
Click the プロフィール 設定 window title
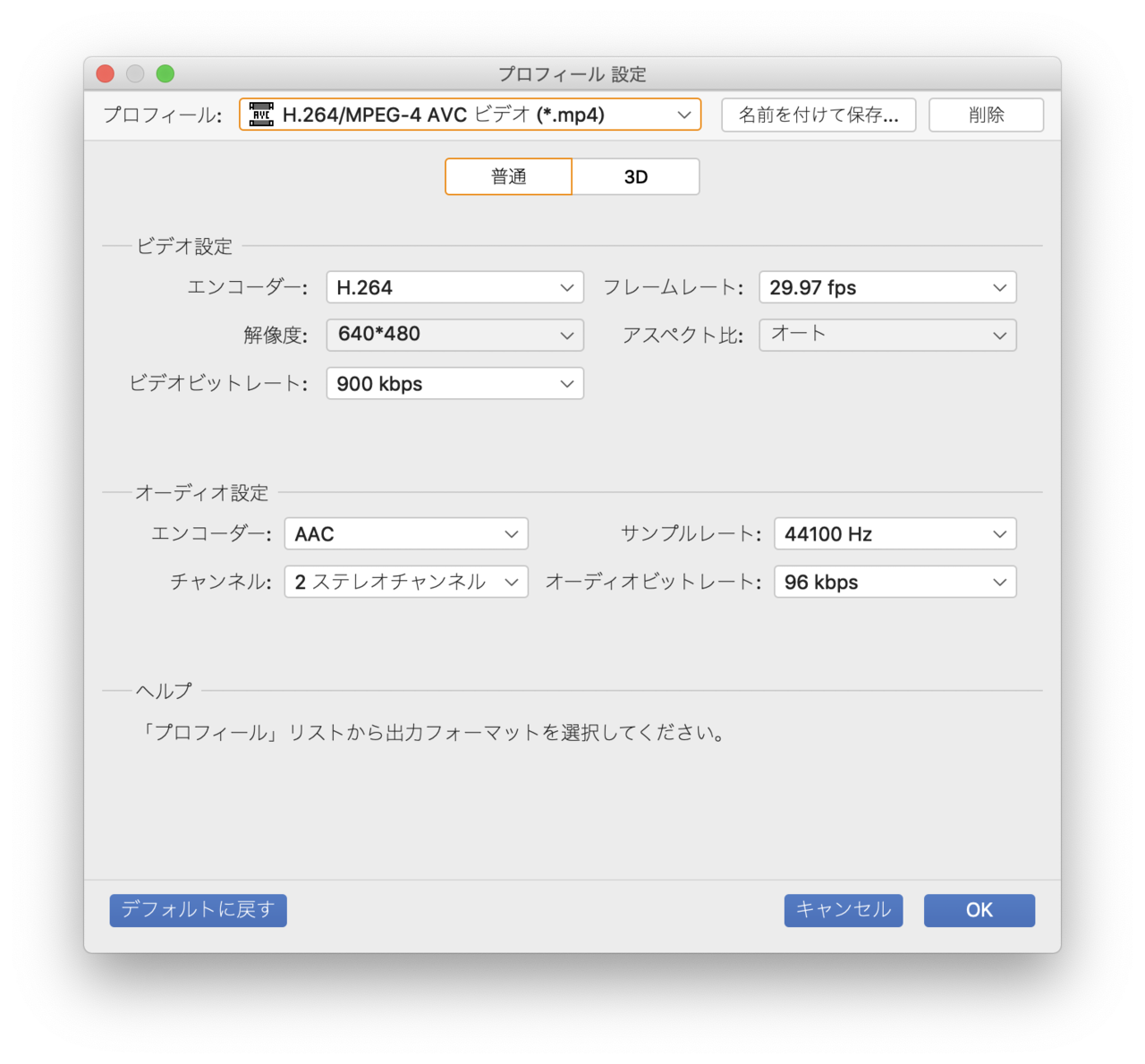coord(572,74)
